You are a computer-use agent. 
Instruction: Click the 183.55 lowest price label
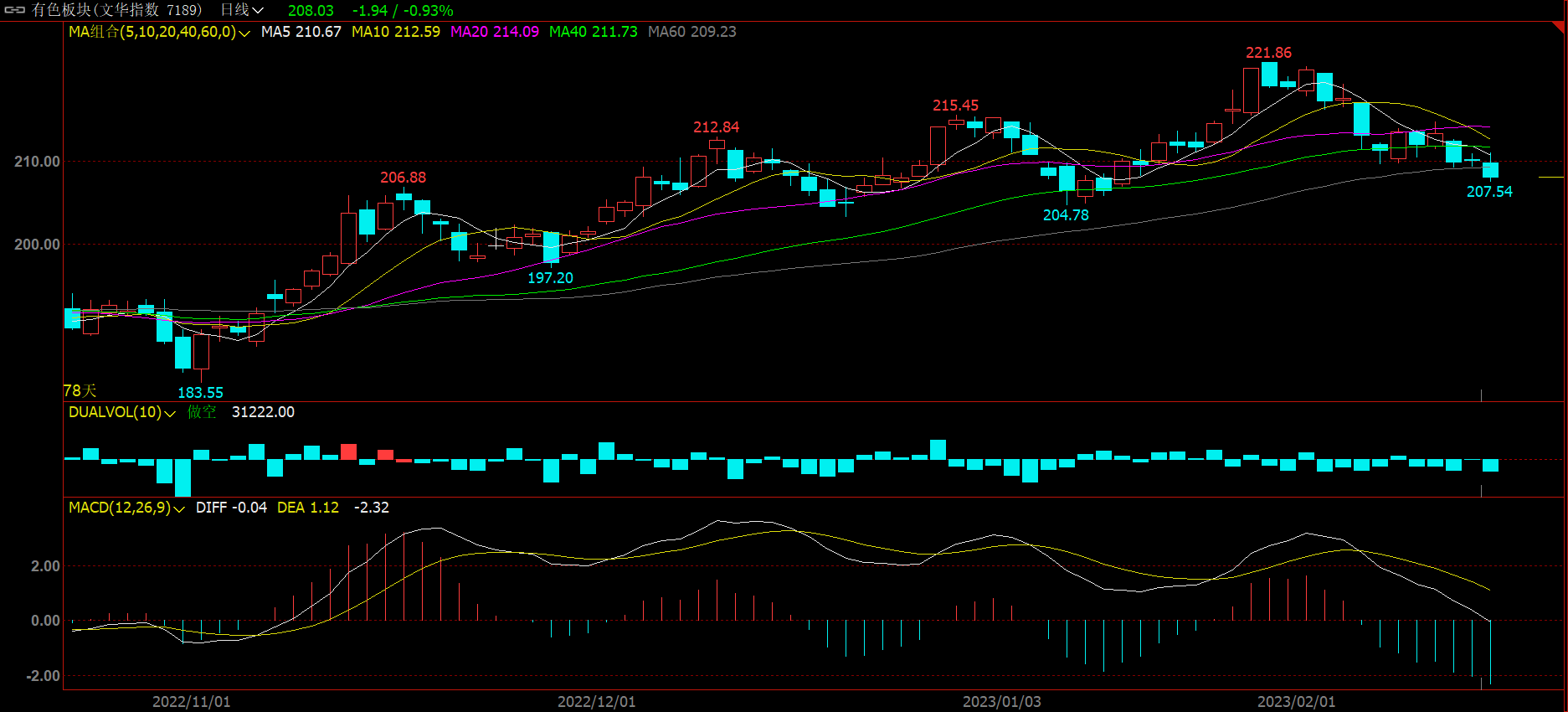point(200,392)
